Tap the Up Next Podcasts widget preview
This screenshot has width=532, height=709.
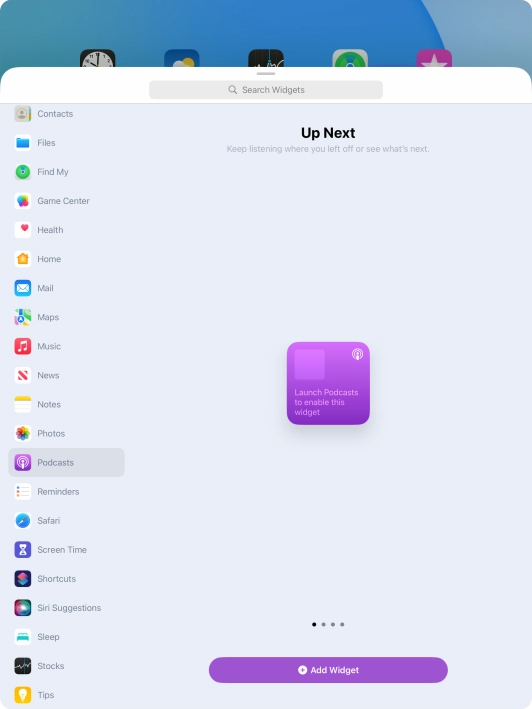pos(328,383)
